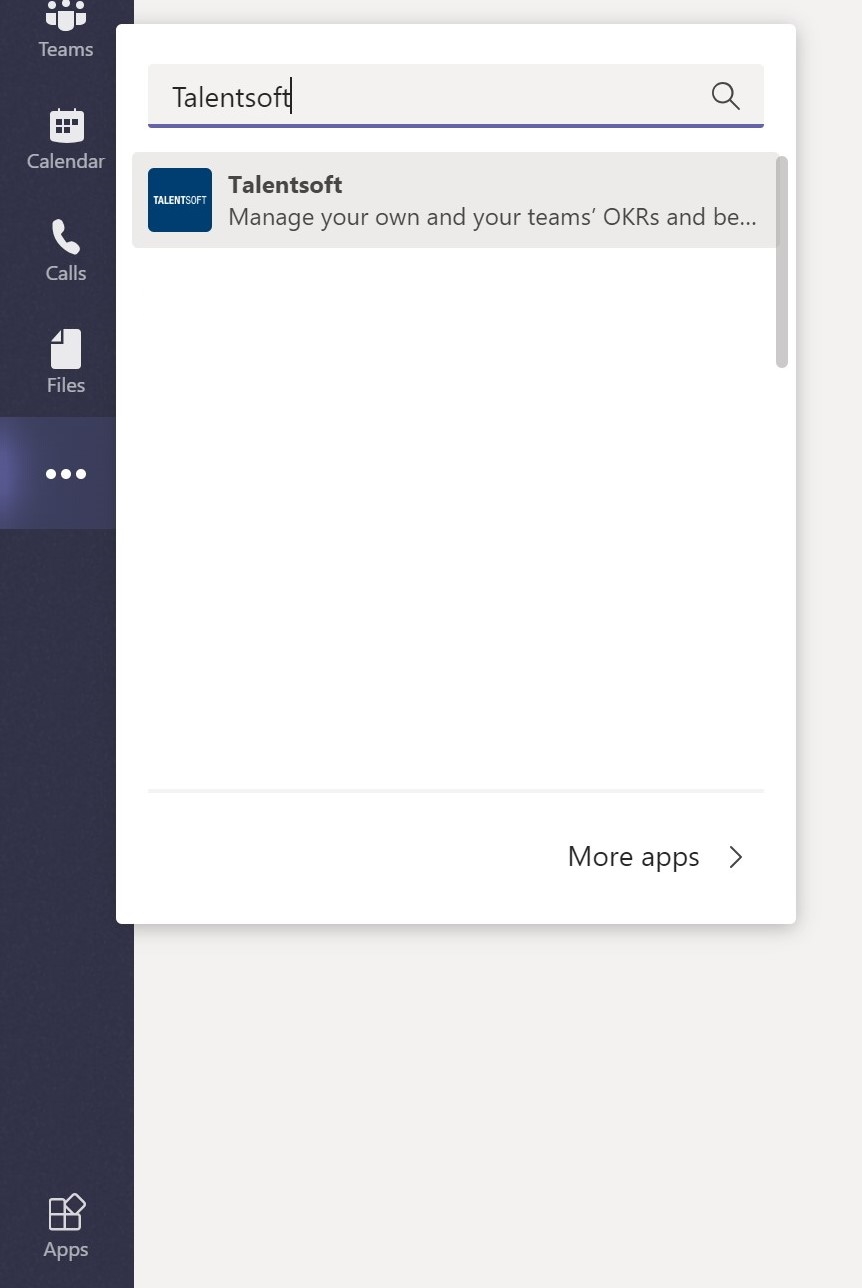Viewport: 862px width, 1288px height.
Task: Expand More apps with the chevron arrow
Action: point(736,857)
